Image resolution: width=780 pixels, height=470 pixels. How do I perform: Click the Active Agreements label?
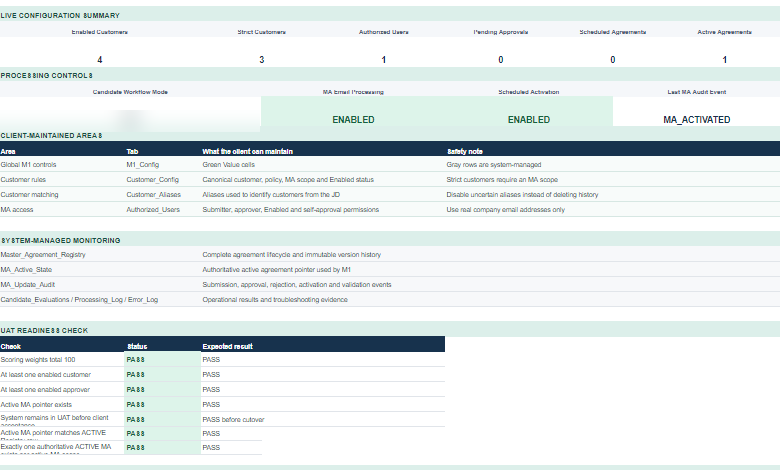point(725,32)
